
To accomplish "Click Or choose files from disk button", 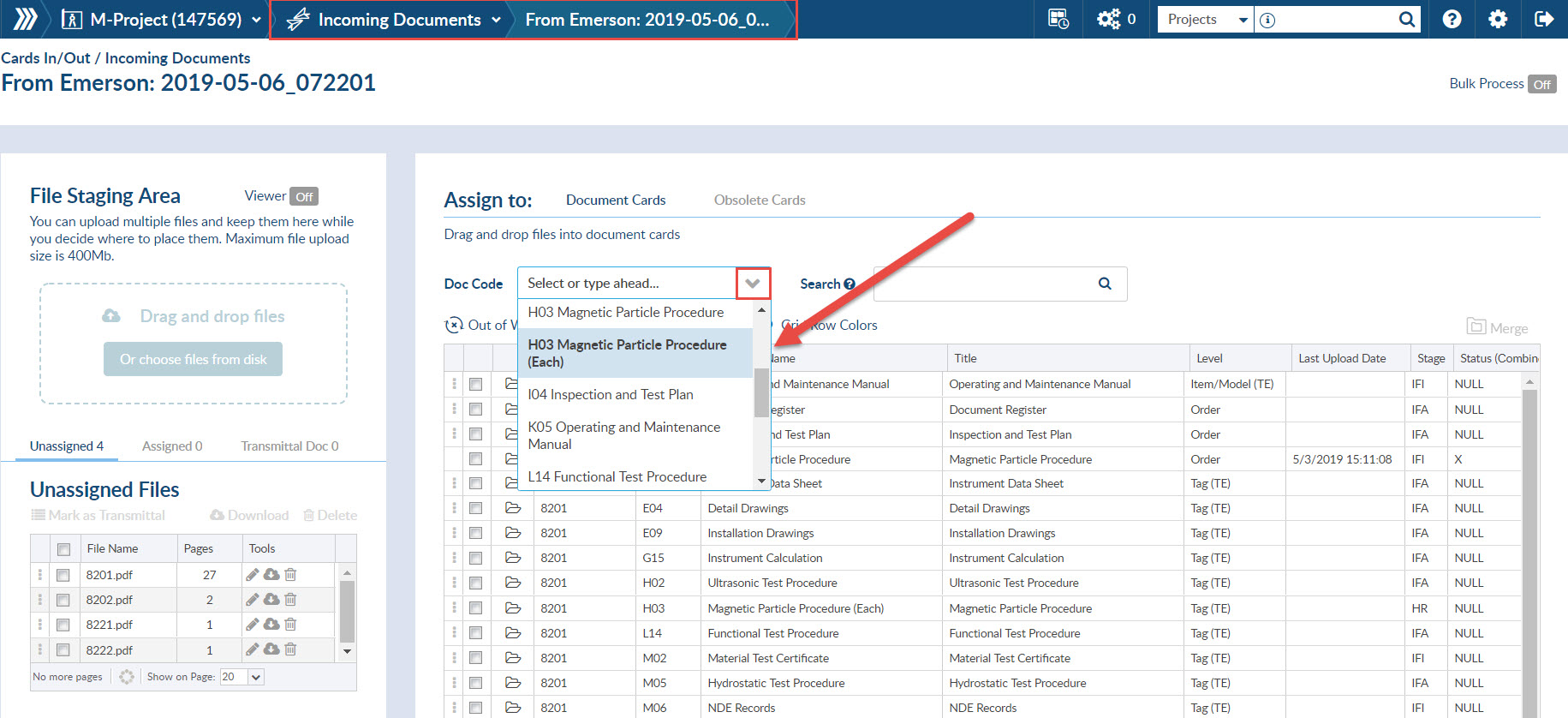I will point(193,359).
